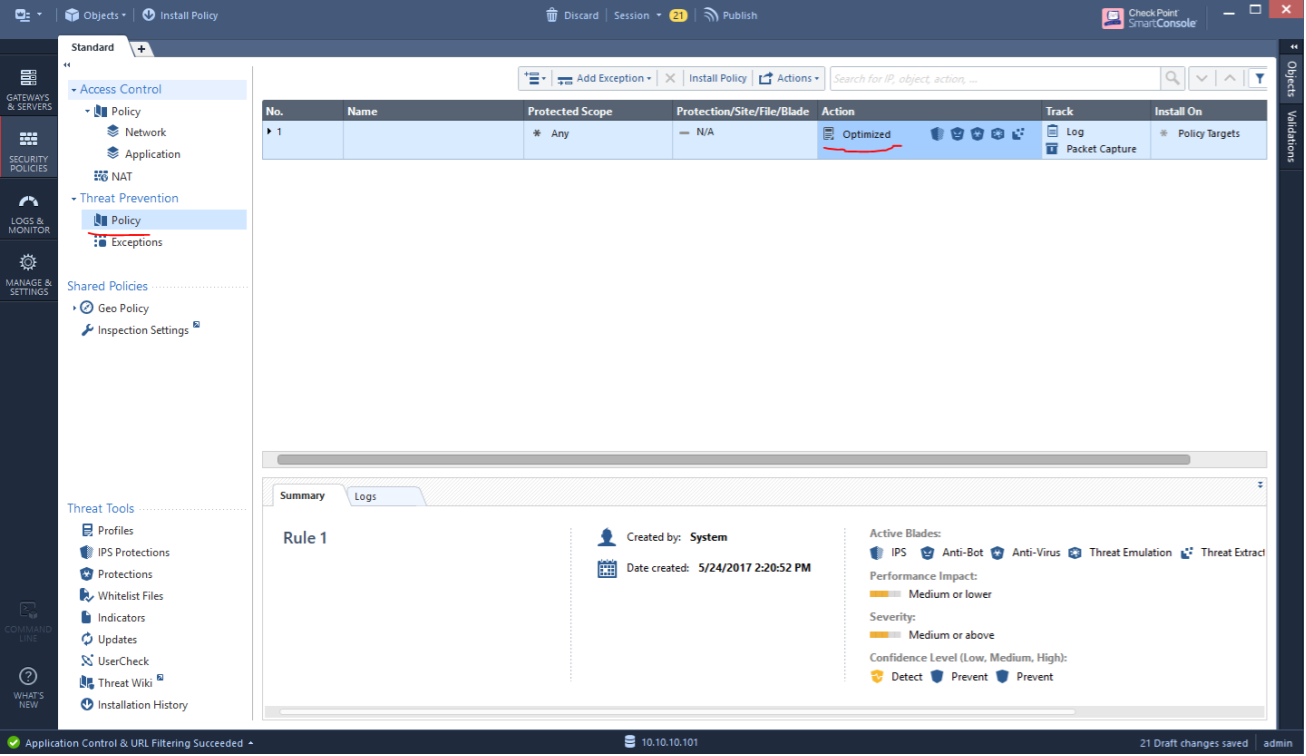1306x756 pixels.
Task: Go to Manage & Settings
Action: 28,273
